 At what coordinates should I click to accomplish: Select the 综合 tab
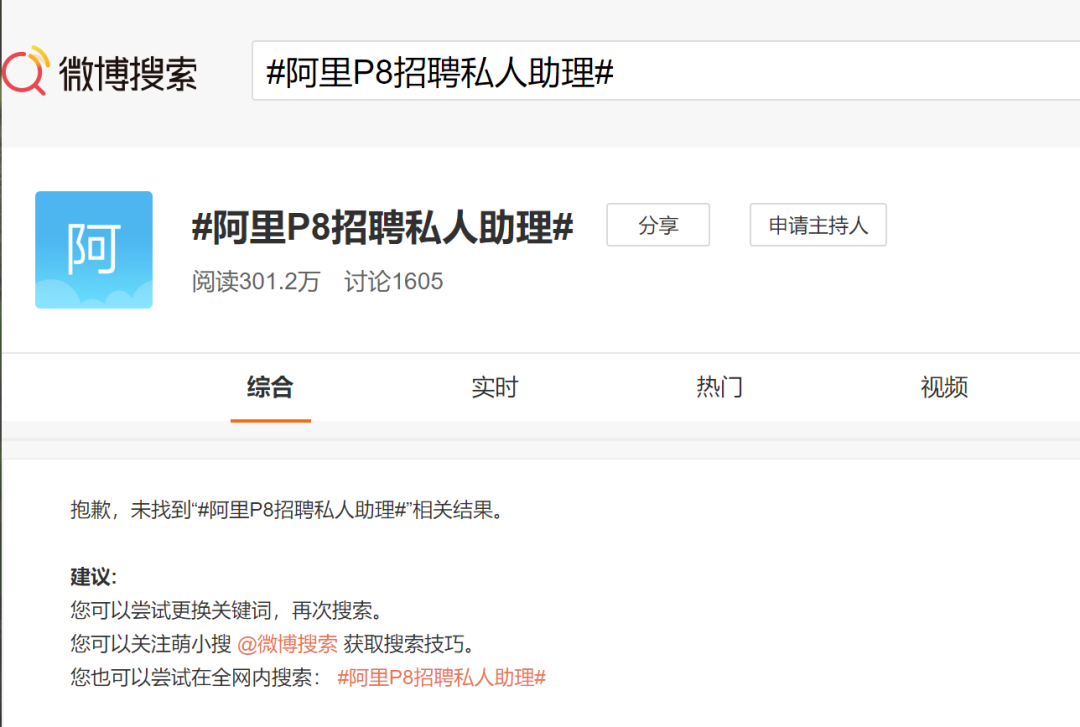tap(270, 388)
